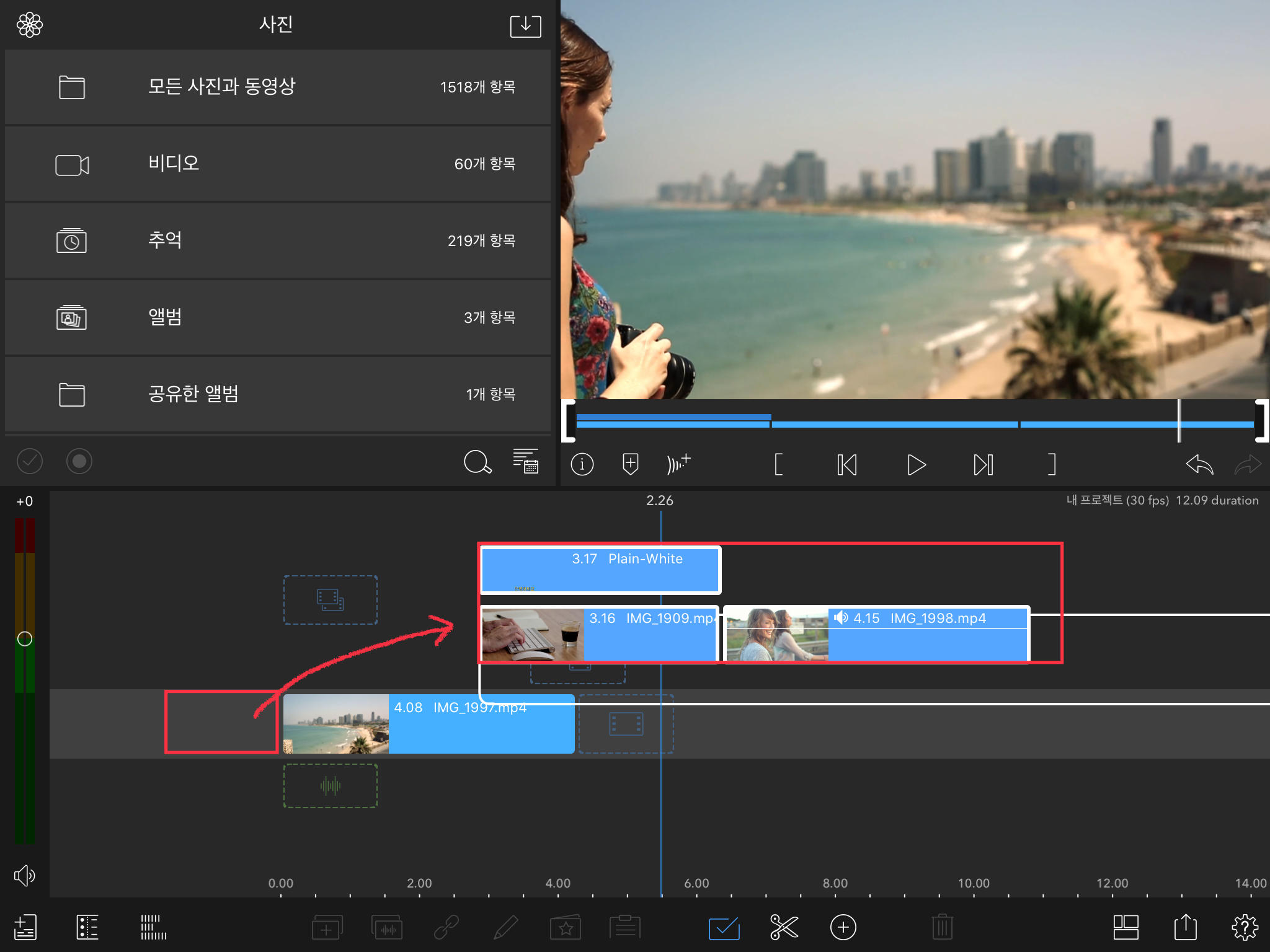The height and width of the screenshot is (952, 1270).
Task: Open the voiceover add-audio icon
Action: click(x=678, y=464)
